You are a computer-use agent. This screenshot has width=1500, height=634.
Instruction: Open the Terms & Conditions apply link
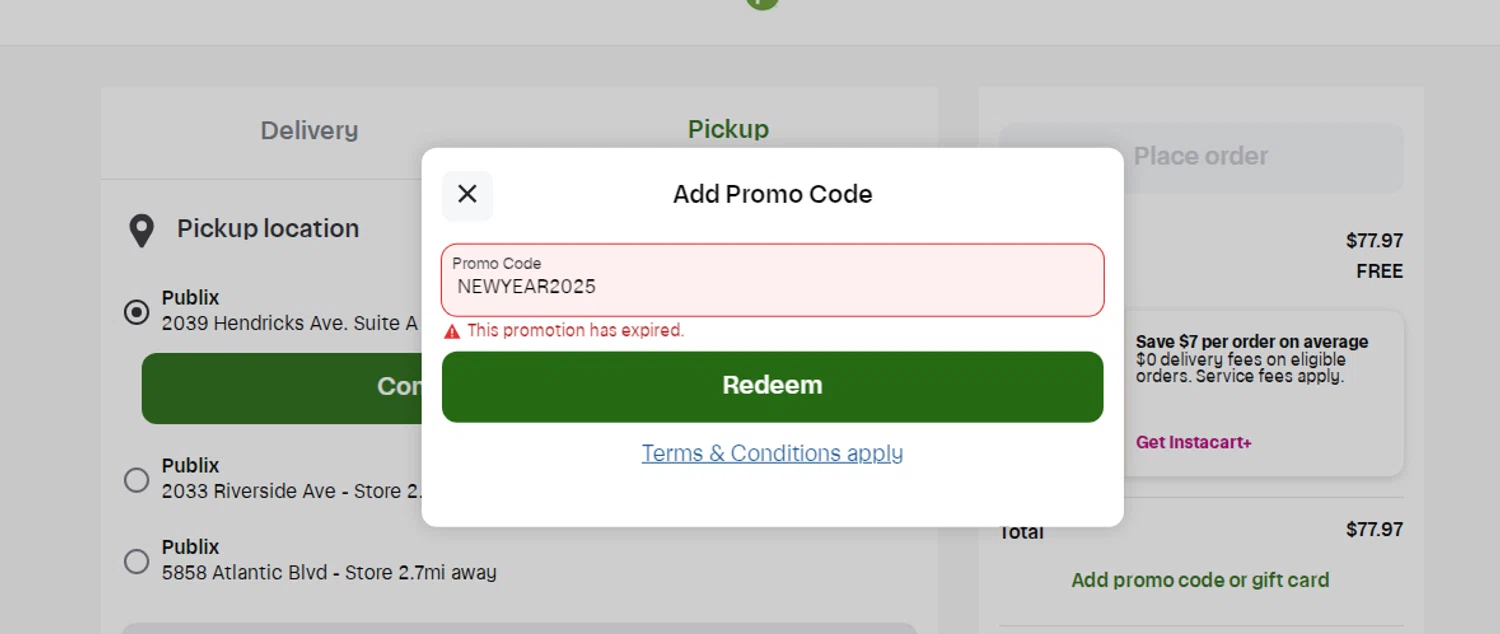[772, 453]
